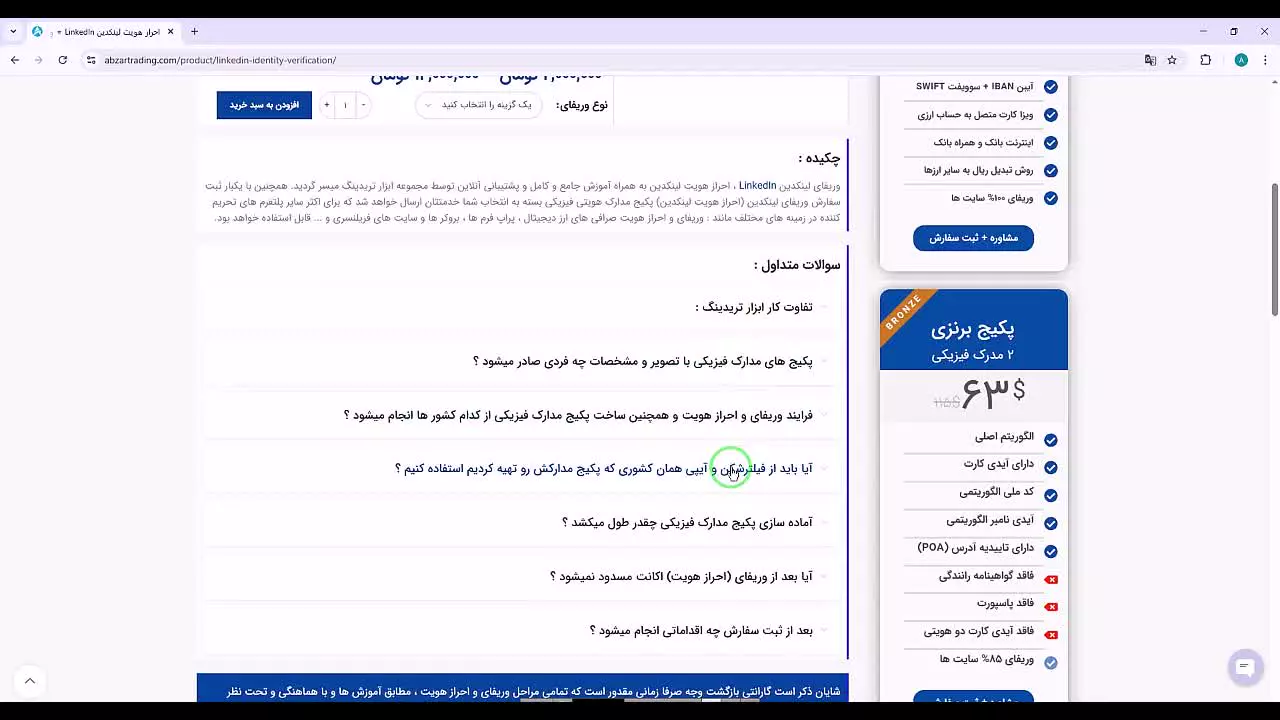Click the scroll-to-top arrow at bottom left
The image size is (1280, 720).
pos(30,679)
